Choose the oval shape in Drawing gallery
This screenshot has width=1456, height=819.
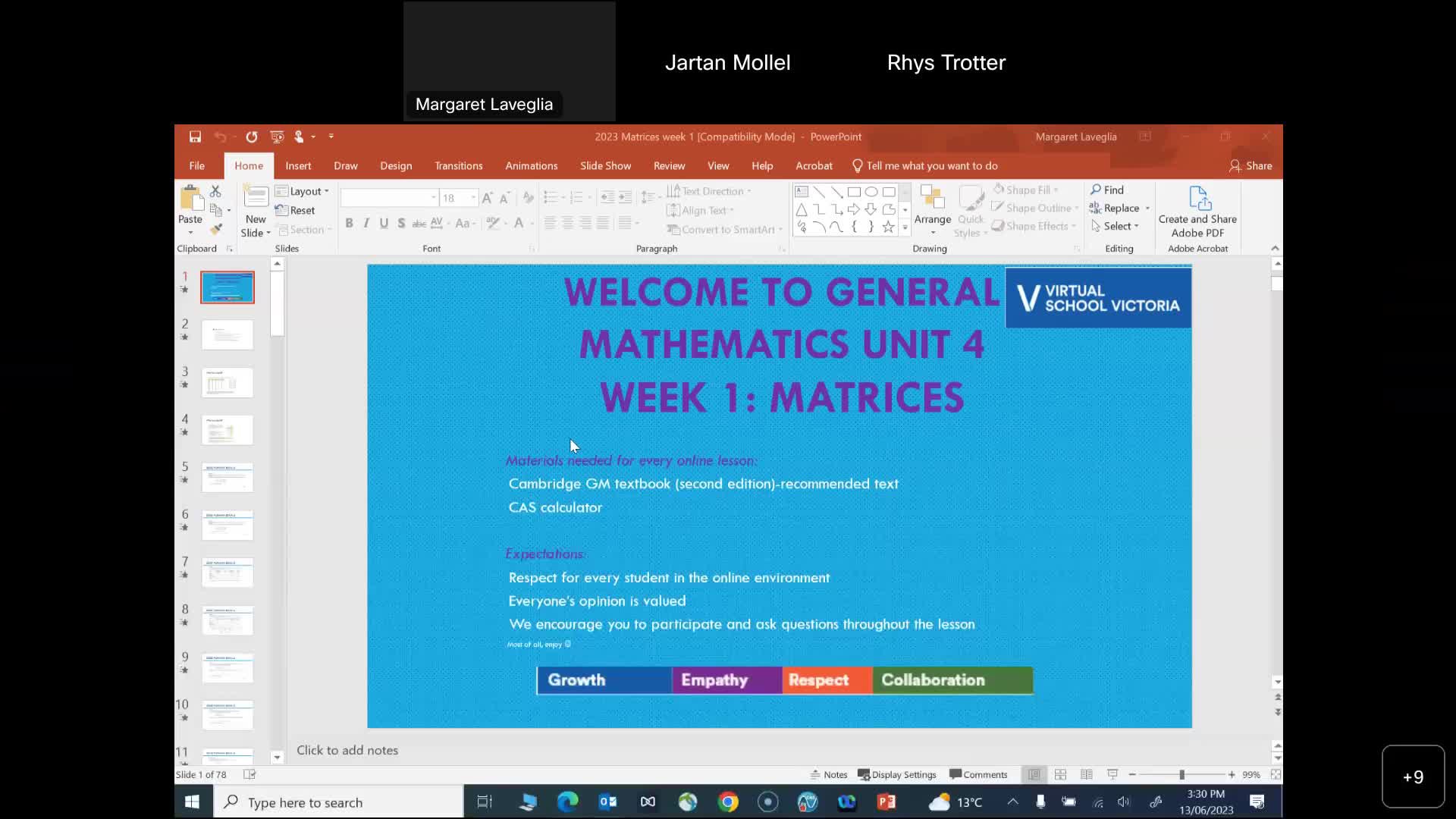pyautogui.click(x=871, y=192)
